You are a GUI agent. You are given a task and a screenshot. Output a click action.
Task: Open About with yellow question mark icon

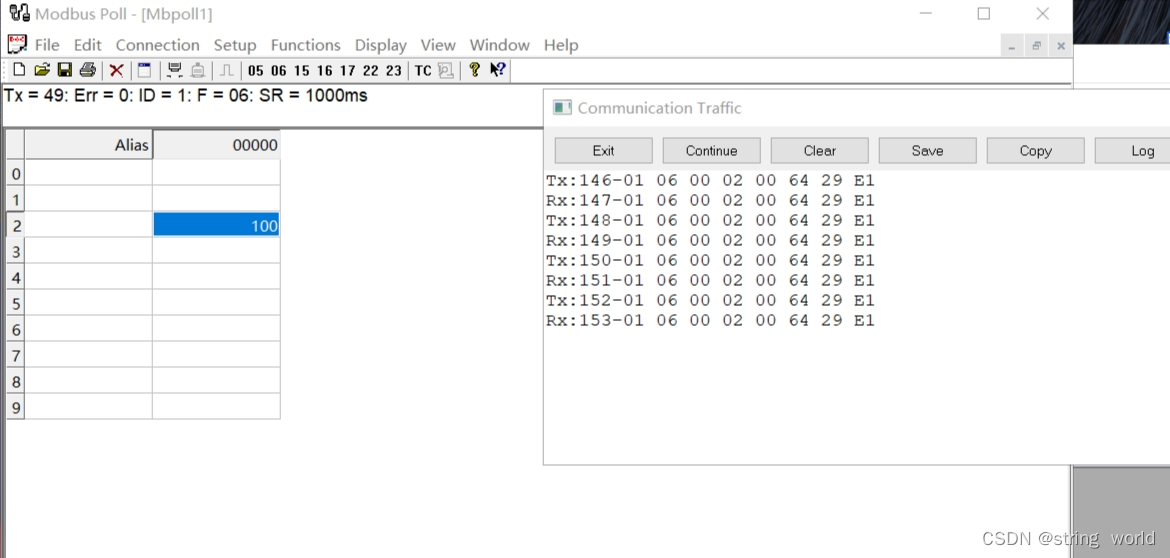coord(474,70)
